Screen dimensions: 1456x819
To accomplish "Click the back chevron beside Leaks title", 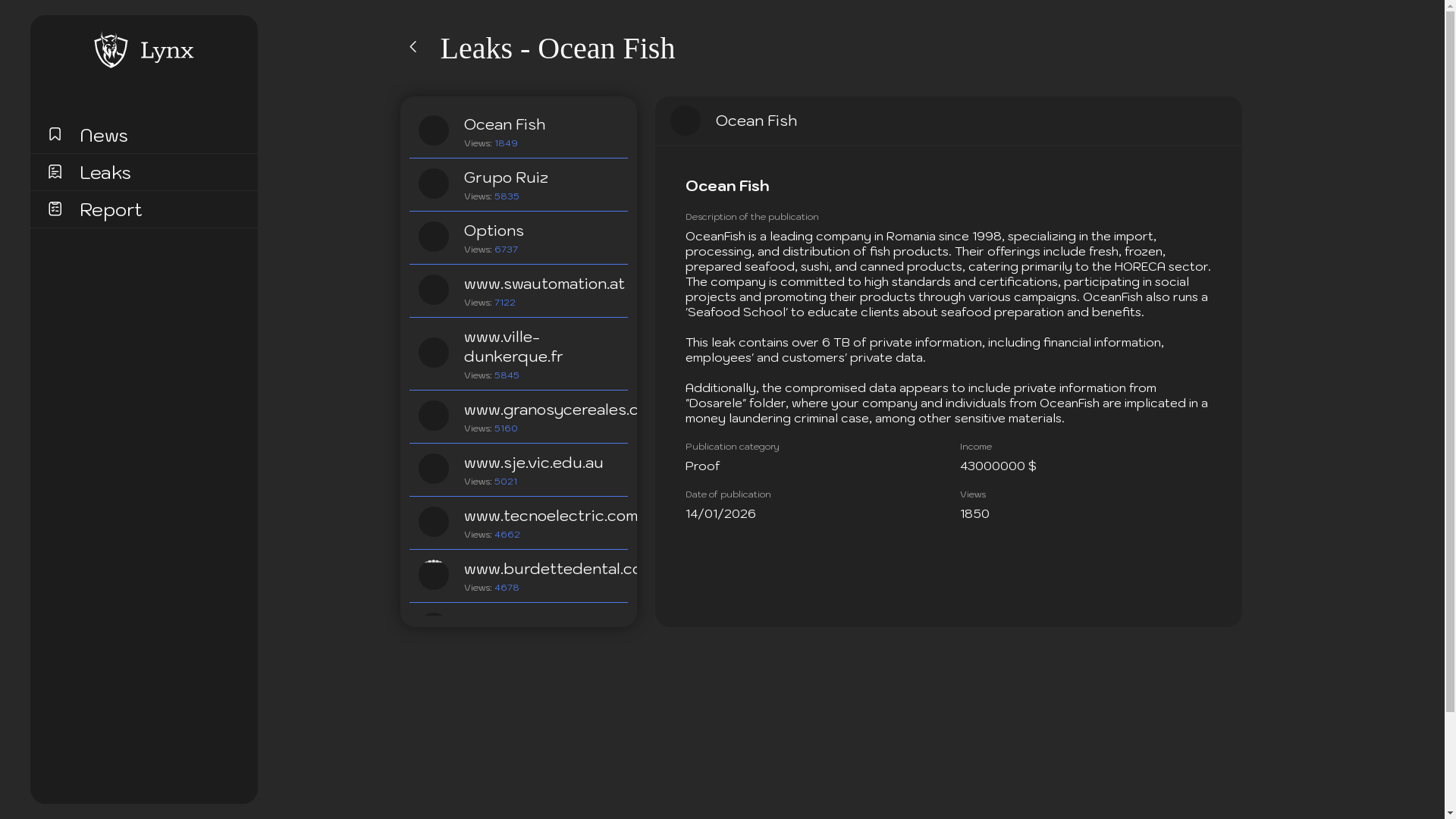I will [x=413, y=47].
